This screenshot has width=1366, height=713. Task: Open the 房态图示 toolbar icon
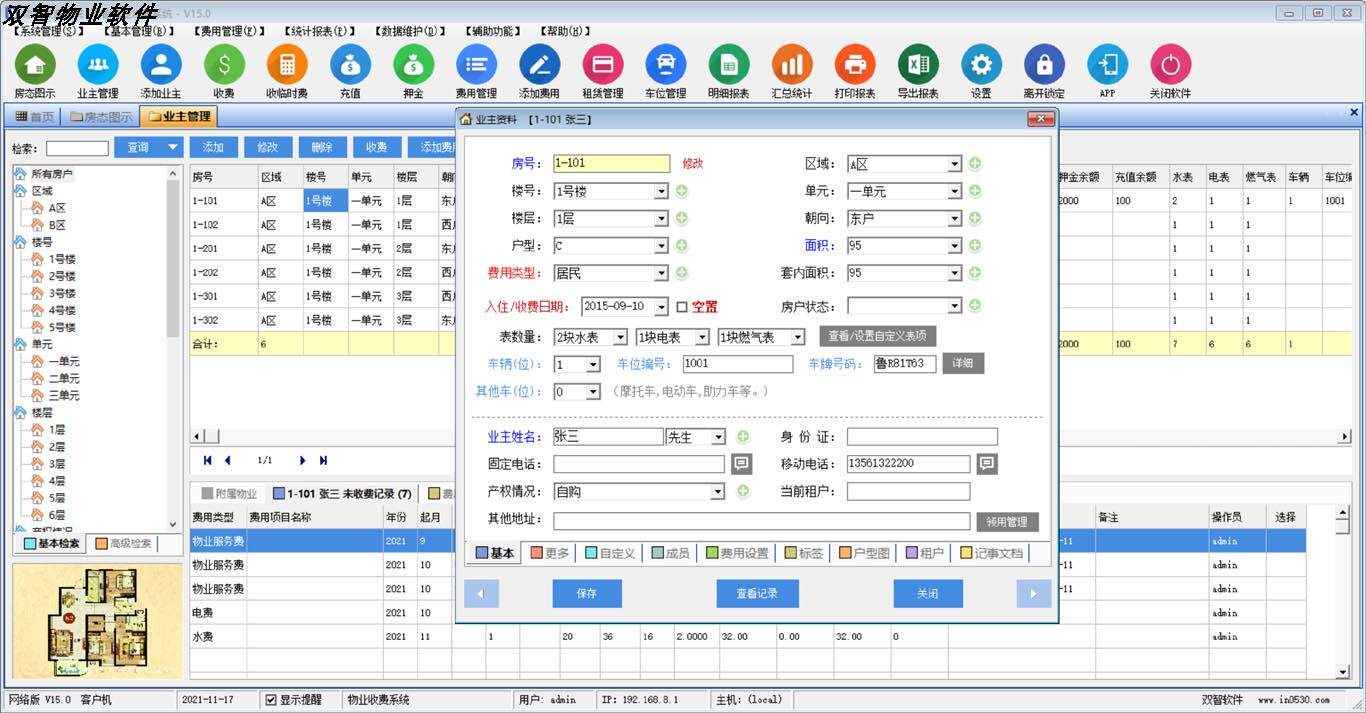click(35, 65)
